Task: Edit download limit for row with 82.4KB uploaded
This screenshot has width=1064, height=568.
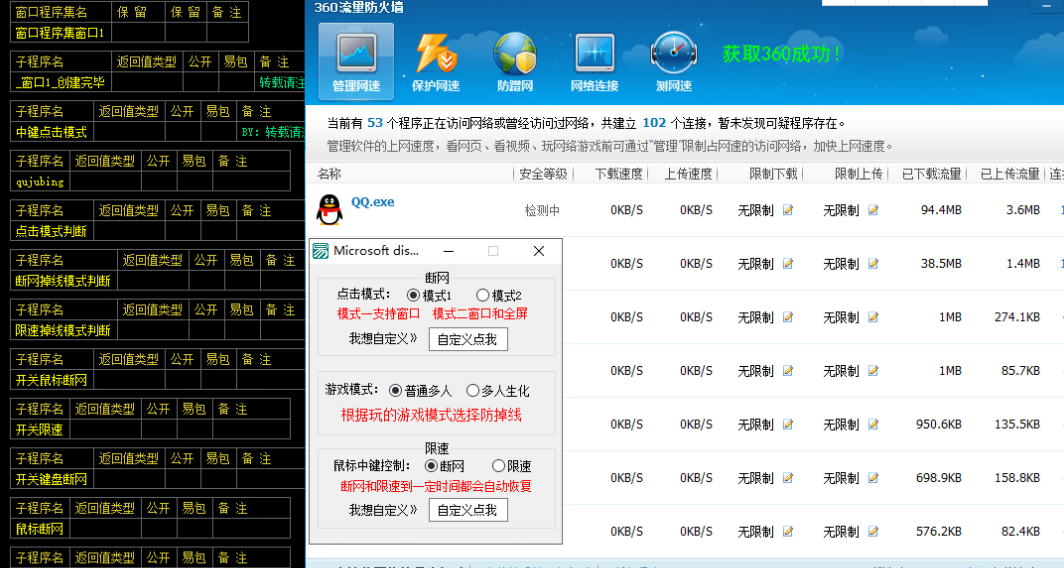Action: point(788,531)
